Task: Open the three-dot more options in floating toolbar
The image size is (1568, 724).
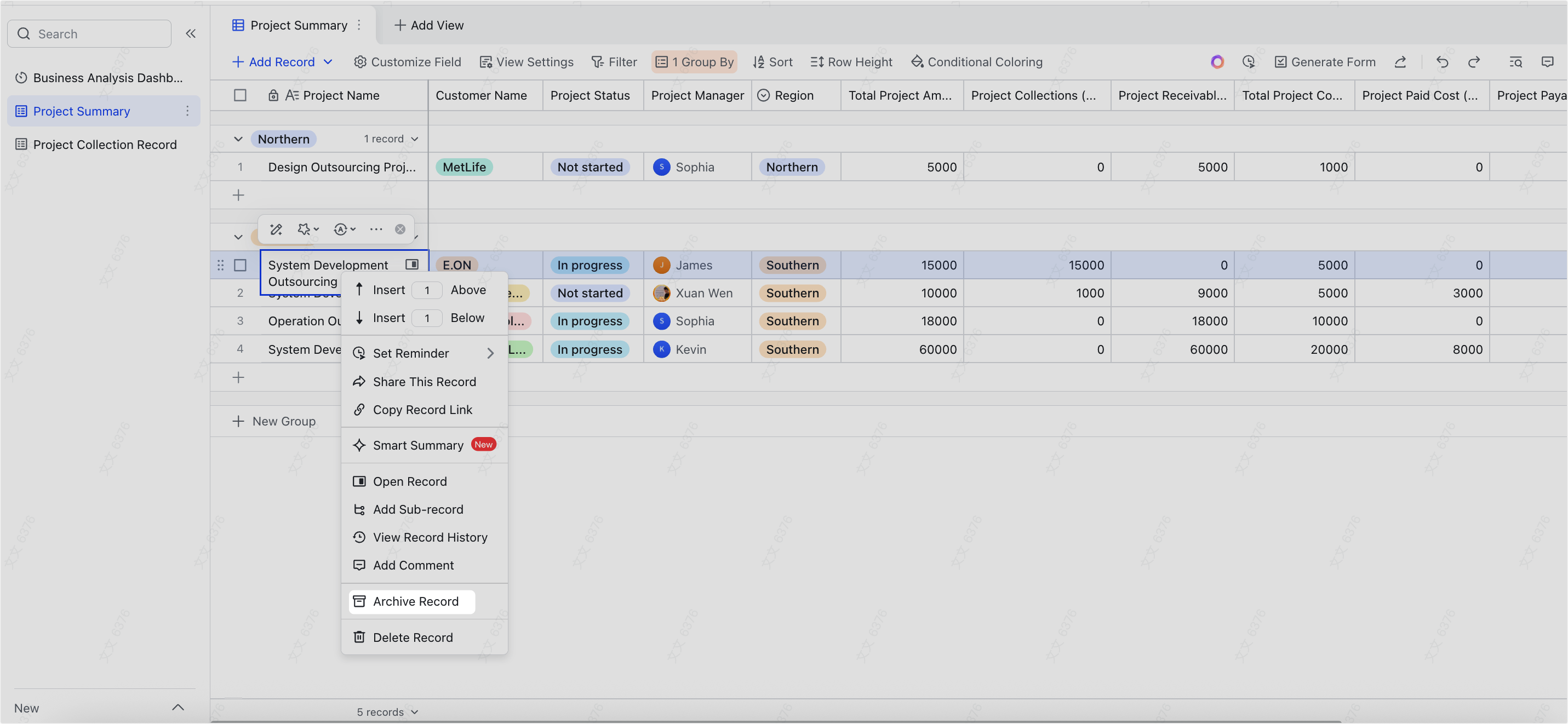Action: pyautogui.click(x=376, y=229)
